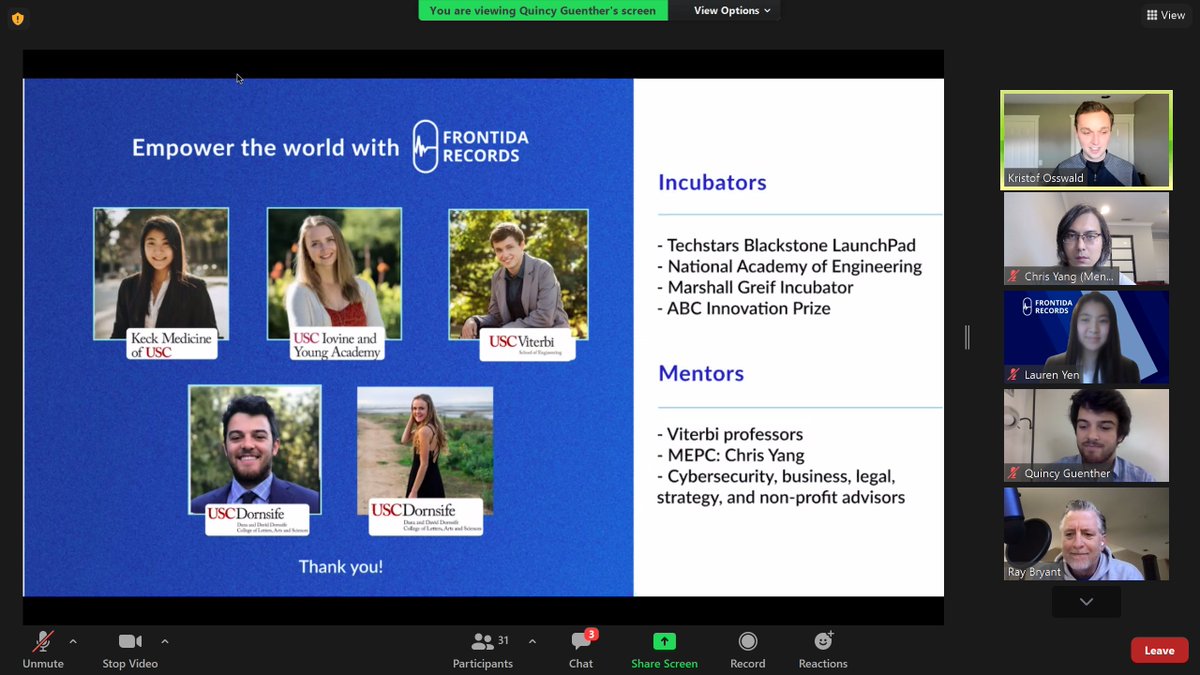Click the Keck Medicine of USC photo
Image resolution: width=1200 pixels, height=675 pixels.
click(x=161, y=273)
